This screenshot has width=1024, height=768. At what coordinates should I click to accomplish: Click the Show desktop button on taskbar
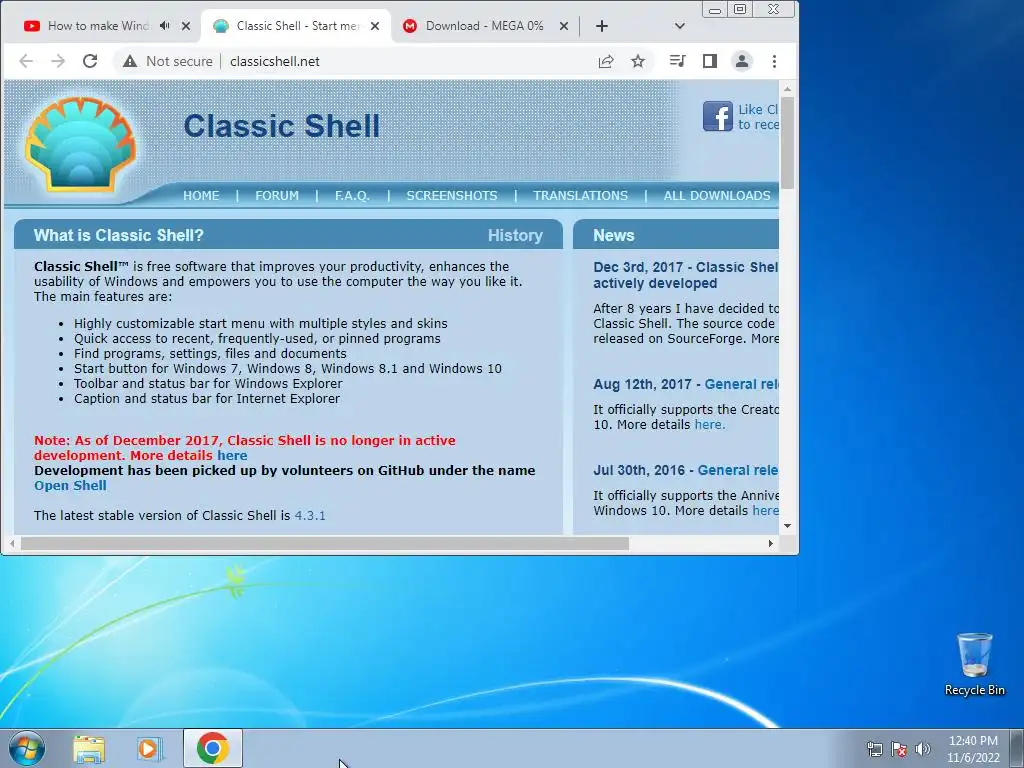(x=1016, y=748)
